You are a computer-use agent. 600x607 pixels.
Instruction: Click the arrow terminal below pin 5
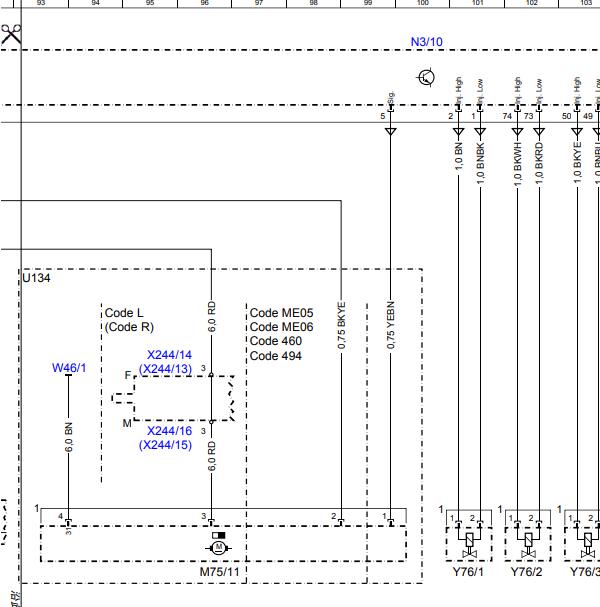point(391,132)
